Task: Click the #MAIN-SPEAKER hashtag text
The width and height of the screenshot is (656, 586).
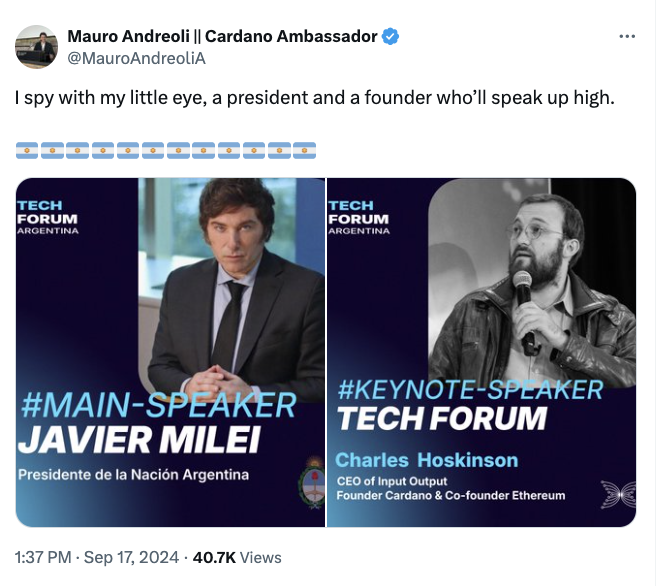Action: pos(159,405)
